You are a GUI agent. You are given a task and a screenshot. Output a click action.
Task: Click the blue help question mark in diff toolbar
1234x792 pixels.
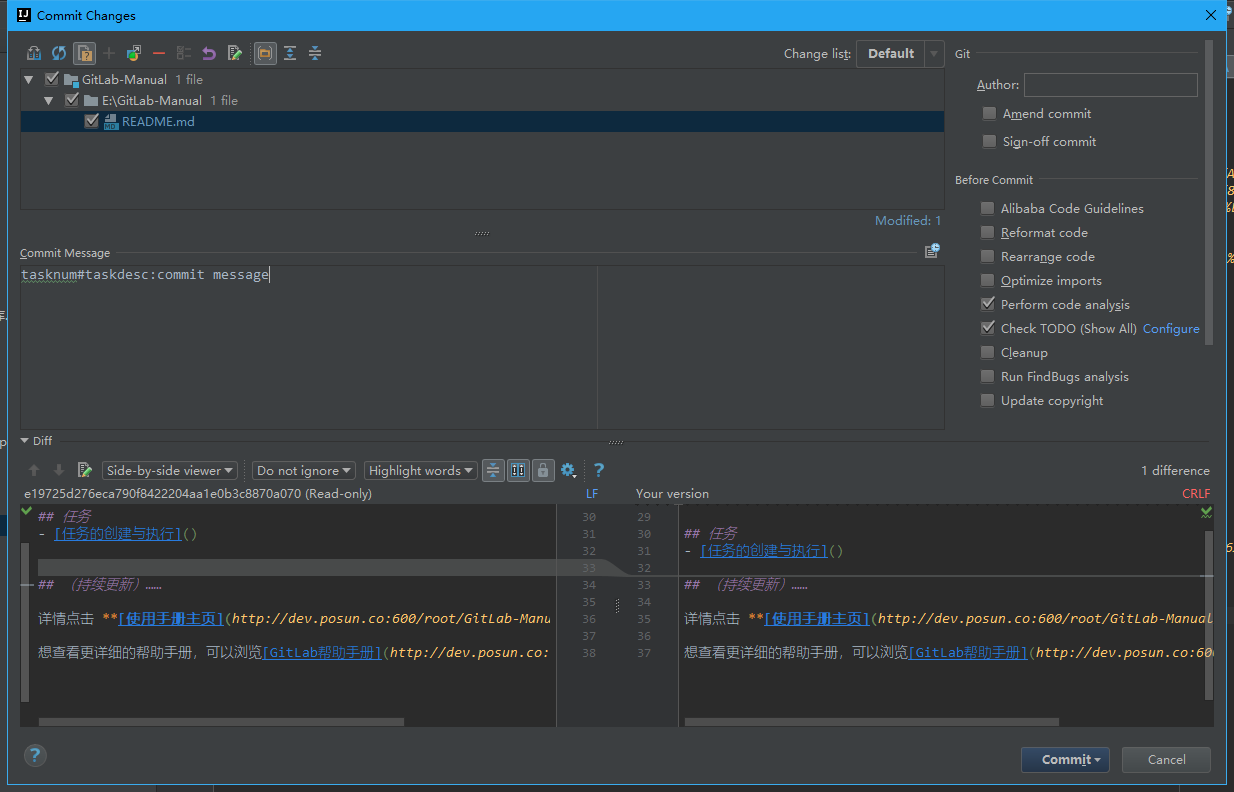[599, 470]
